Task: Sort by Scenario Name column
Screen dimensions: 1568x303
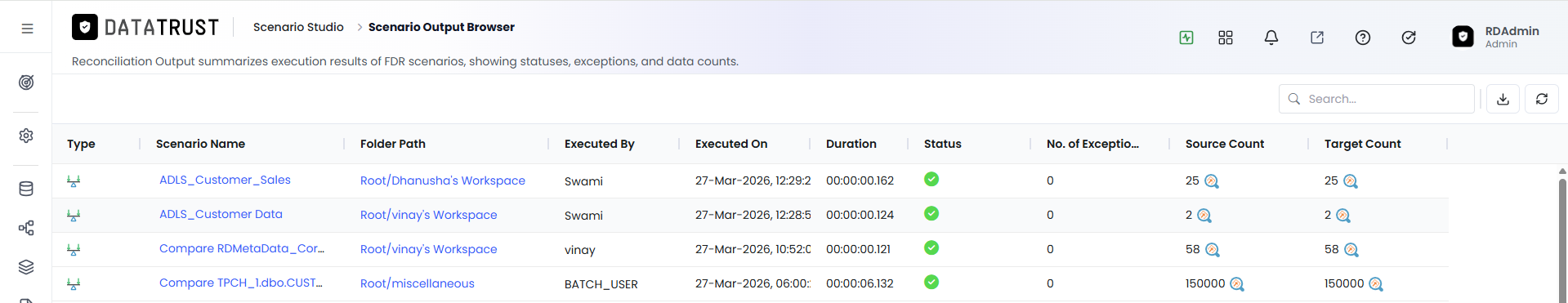Action: tap(200, 144)
